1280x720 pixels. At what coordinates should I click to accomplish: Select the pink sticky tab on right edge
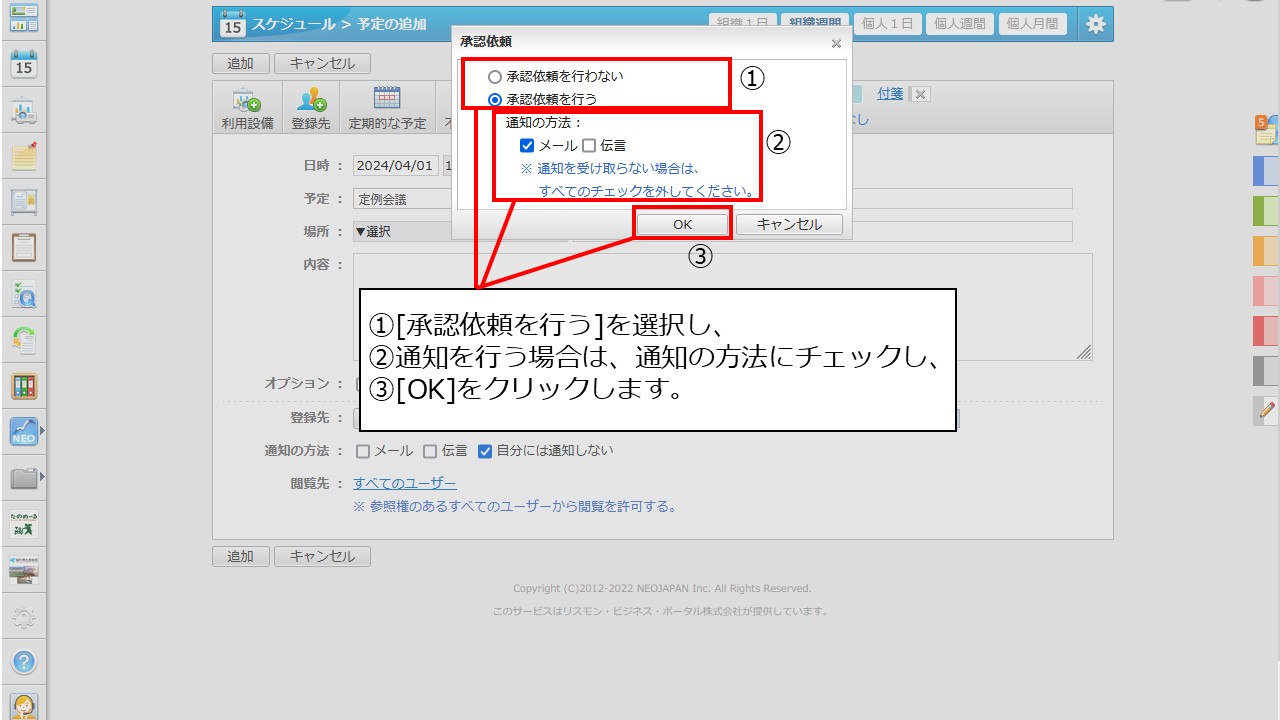click(1266, 291)
